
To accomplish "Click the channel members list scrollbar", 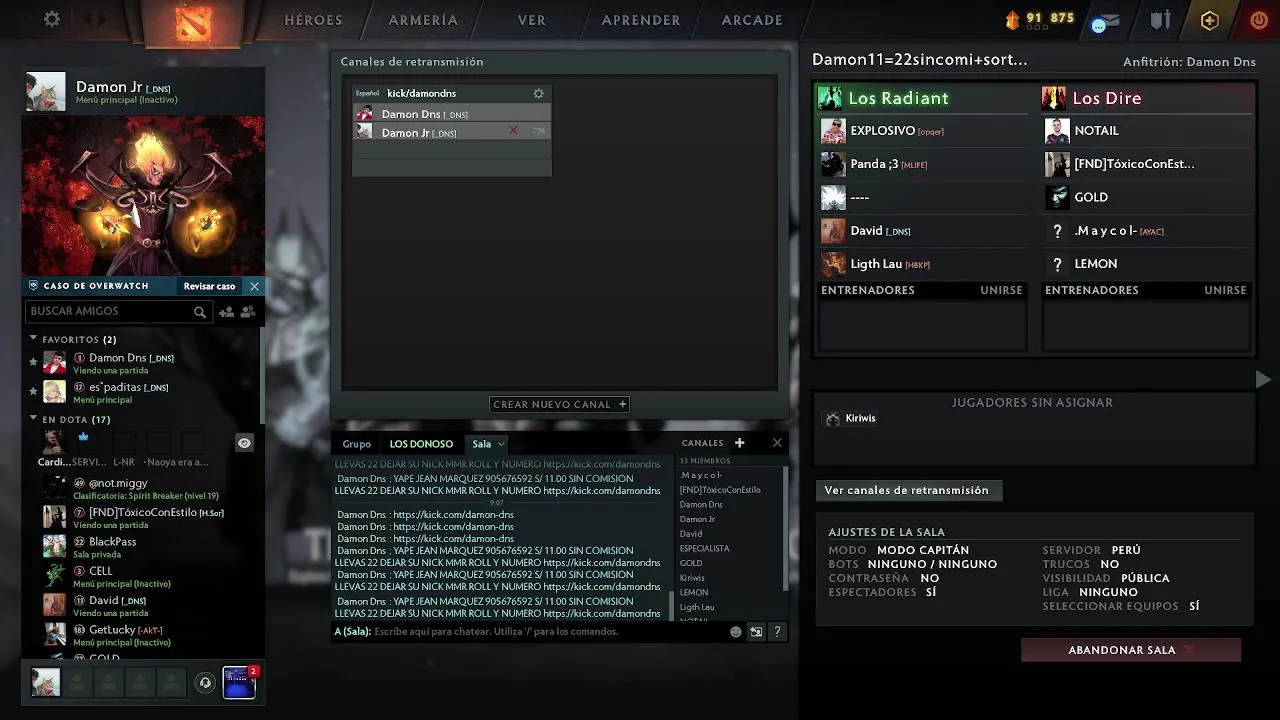I will (x=785, y=527).
